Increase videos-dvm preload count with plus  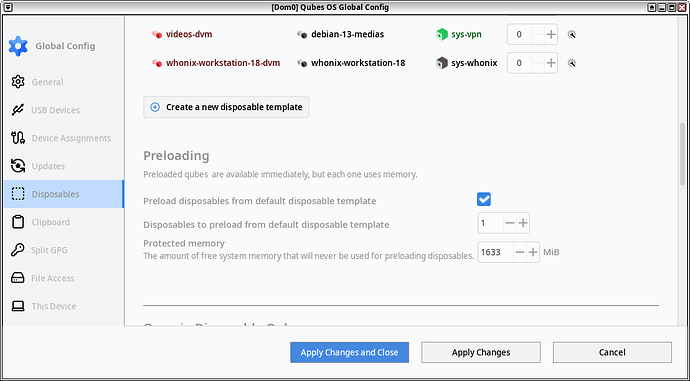pos(551,34)
